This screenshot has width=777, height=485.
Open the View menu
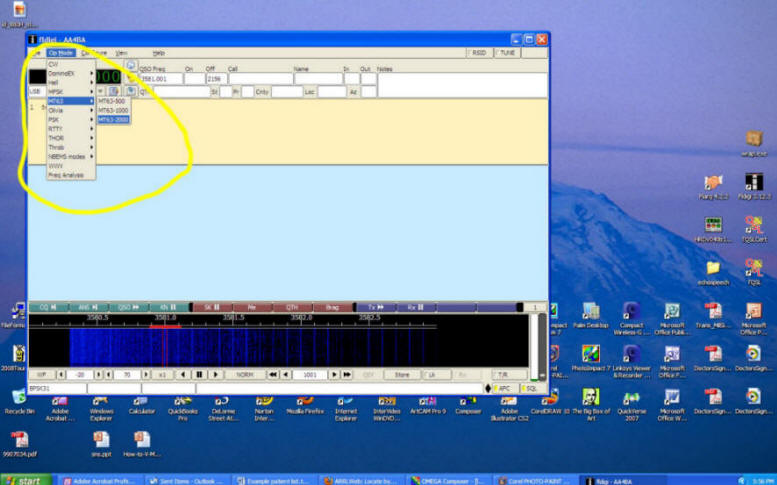coord(121,53)
